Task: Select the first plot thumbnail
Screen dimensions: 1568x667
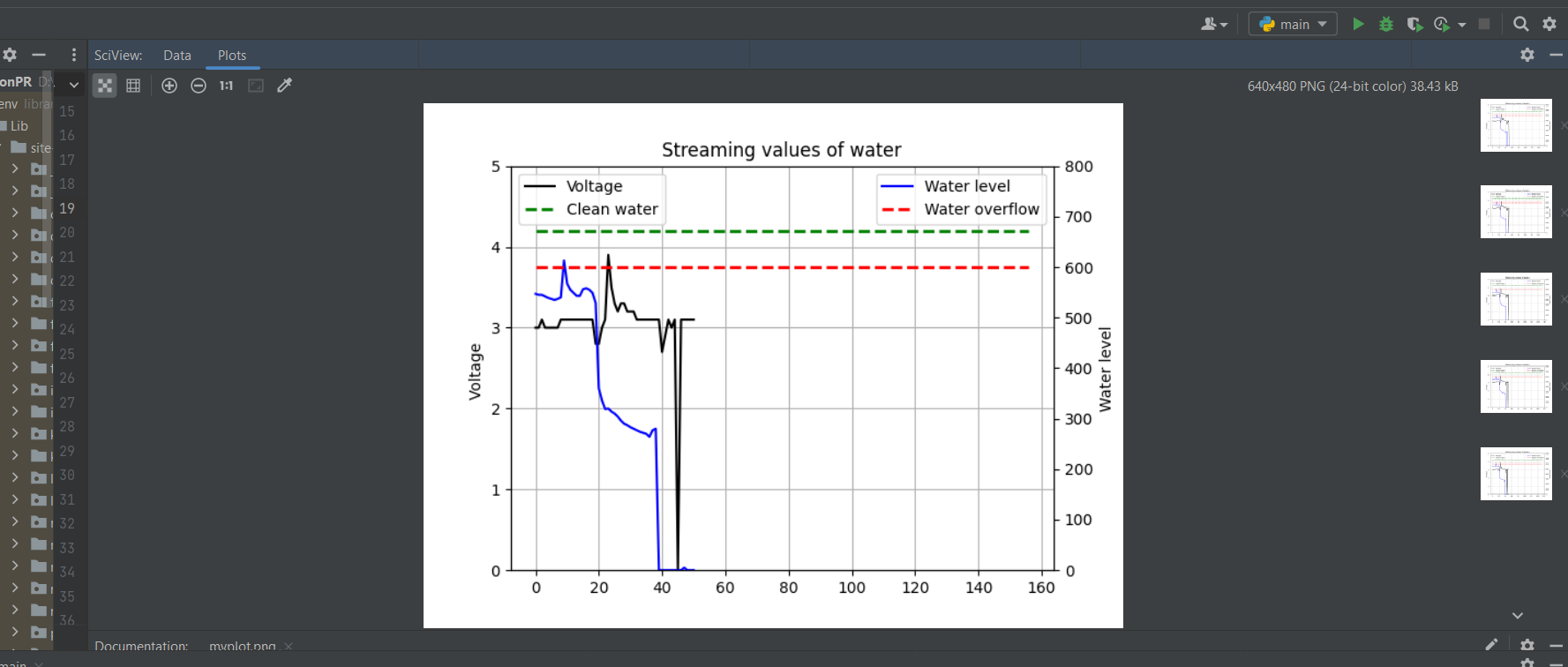Action: click(1516, 125)
